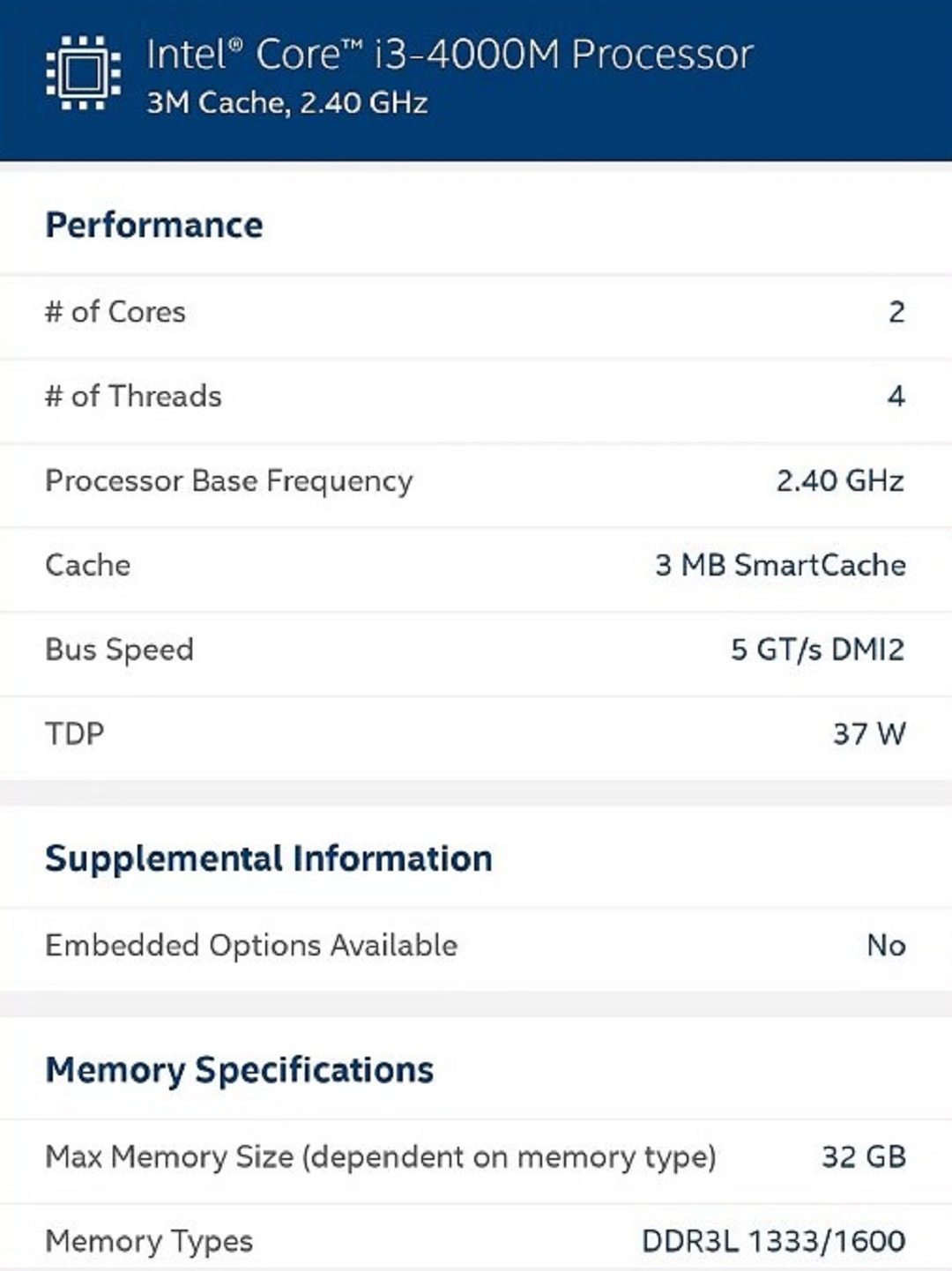Image resolution: width=952 pixels, height=1271 pixels.
Task: Click the Embedded Options Available label
Action: coord(251,946)
